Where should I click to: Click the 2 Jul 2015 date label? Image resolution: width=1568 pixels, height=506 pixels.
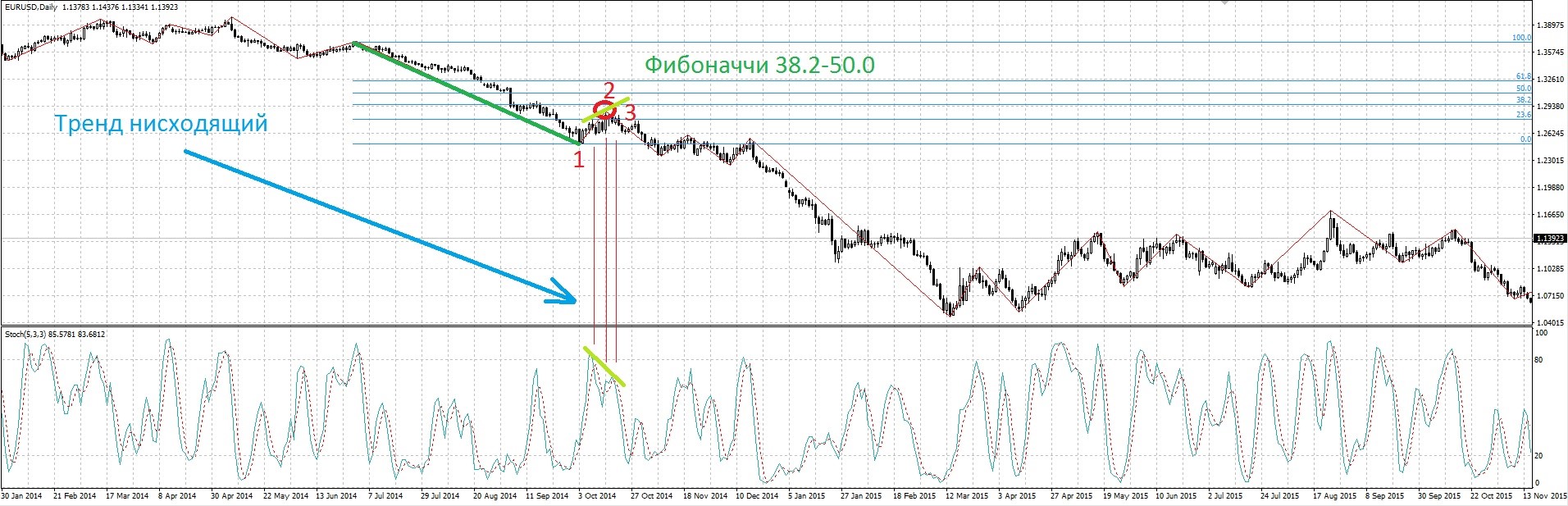coord(1227,496)
